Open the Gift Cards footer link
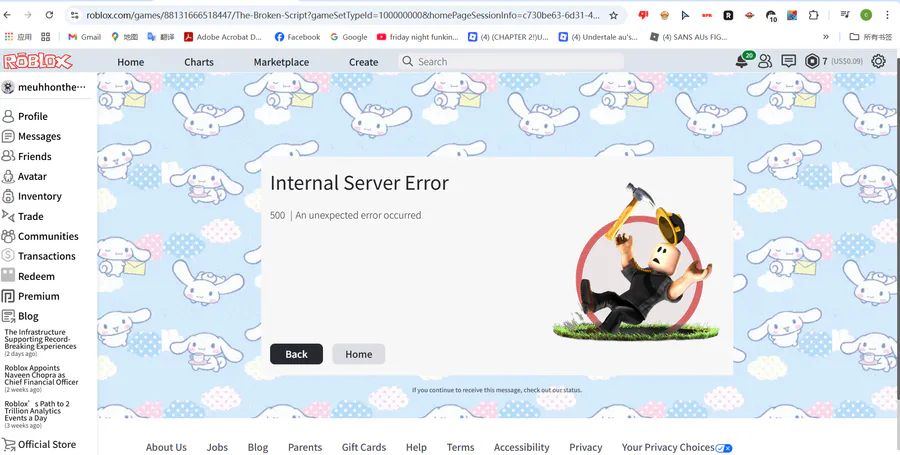The image size is (900, 455). (364, 448)
